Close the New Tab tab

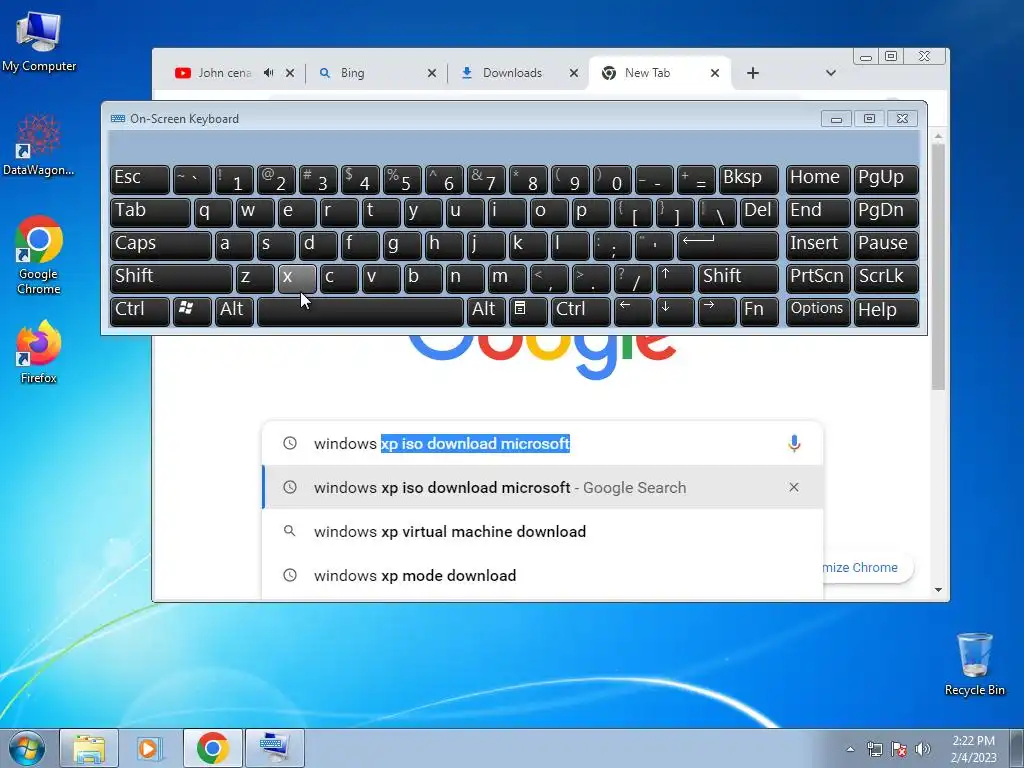(715, 73)
